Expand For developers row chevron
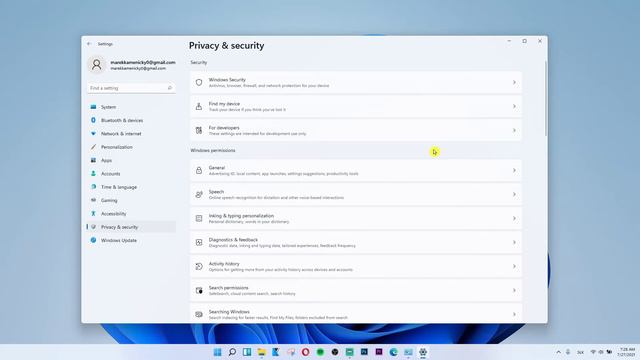This screenshot has height=360, width=640. pos(514,130)
